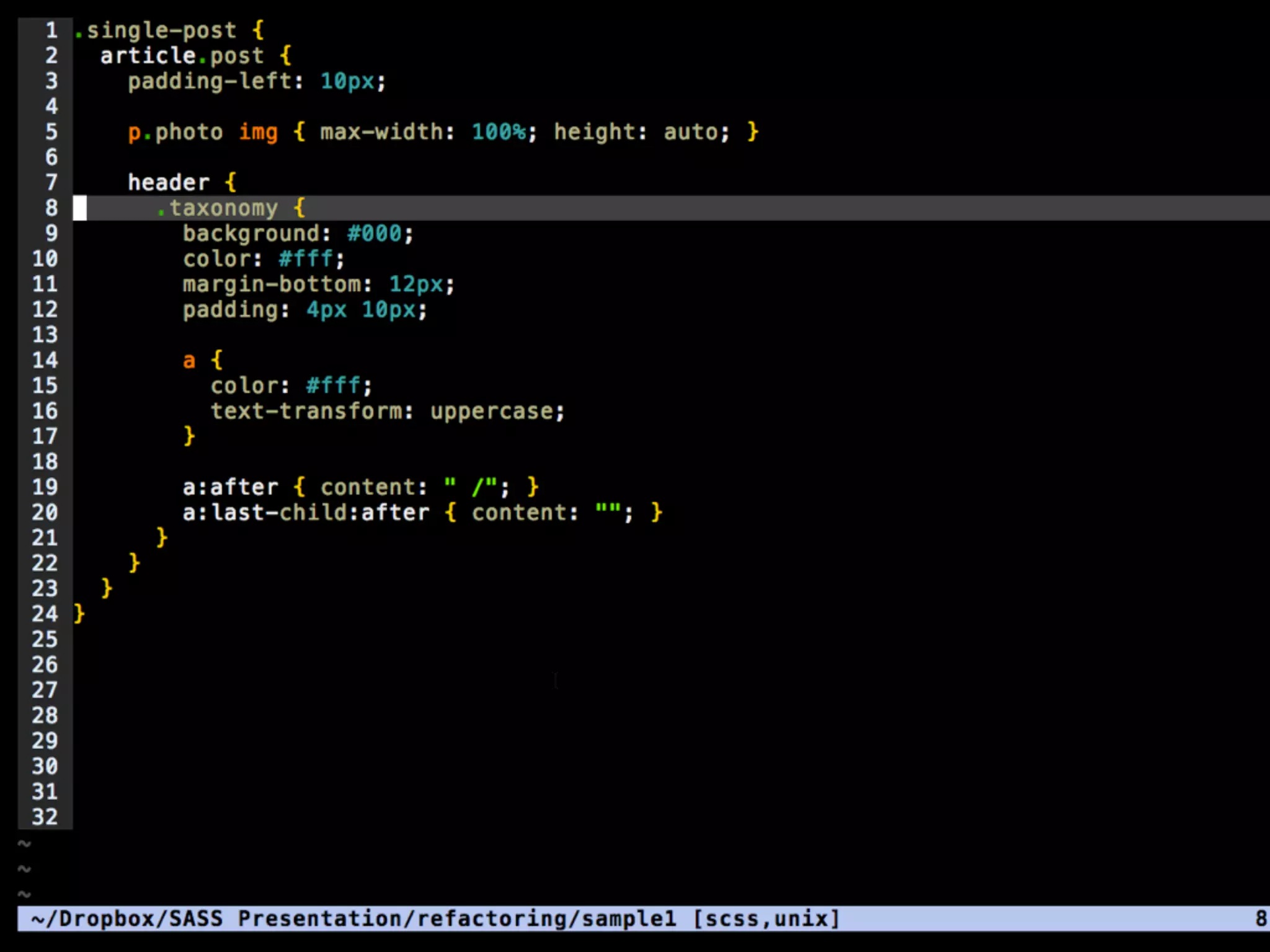Viewport: 1270px width, 952px height.
Task: Click the 100% max-width value
Action: [499, 132]
